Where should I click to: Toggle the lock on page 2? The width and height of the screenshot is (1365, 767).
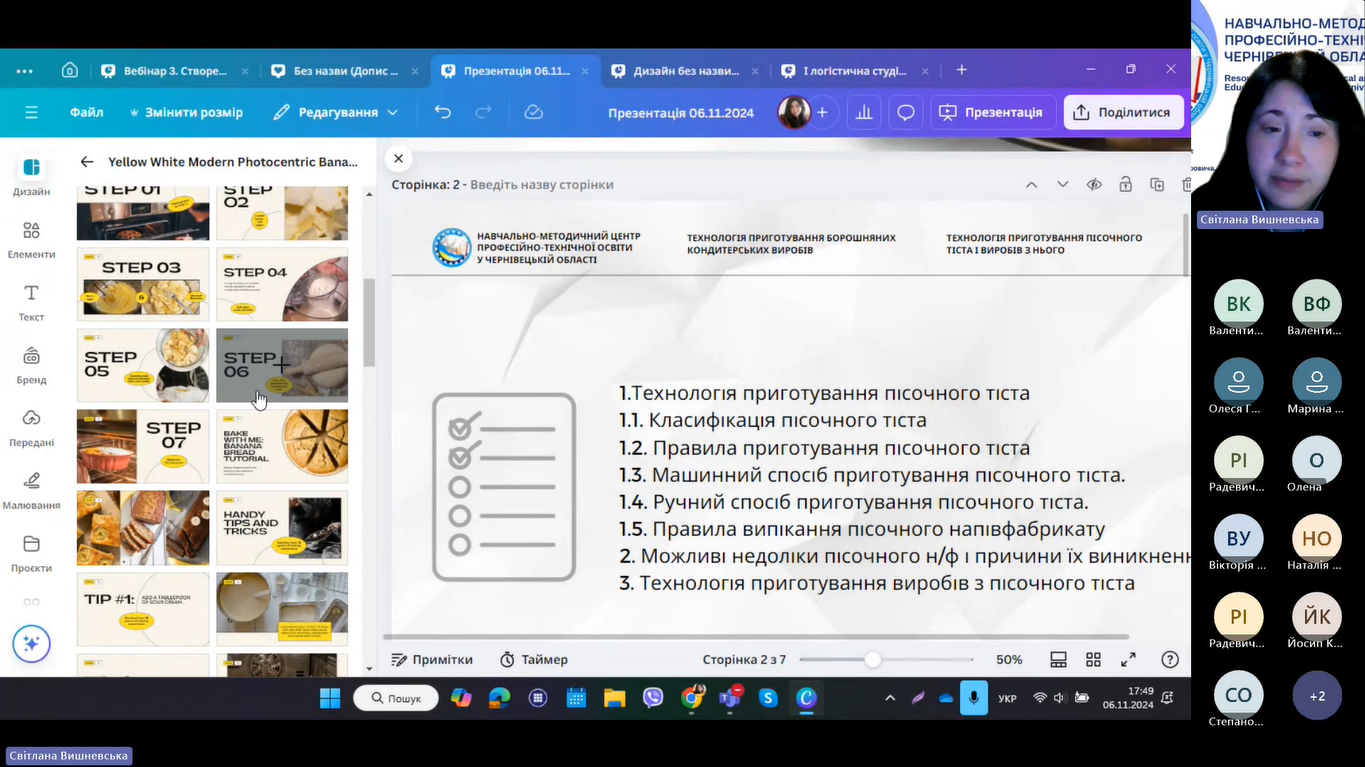[x=1126, y=184]
